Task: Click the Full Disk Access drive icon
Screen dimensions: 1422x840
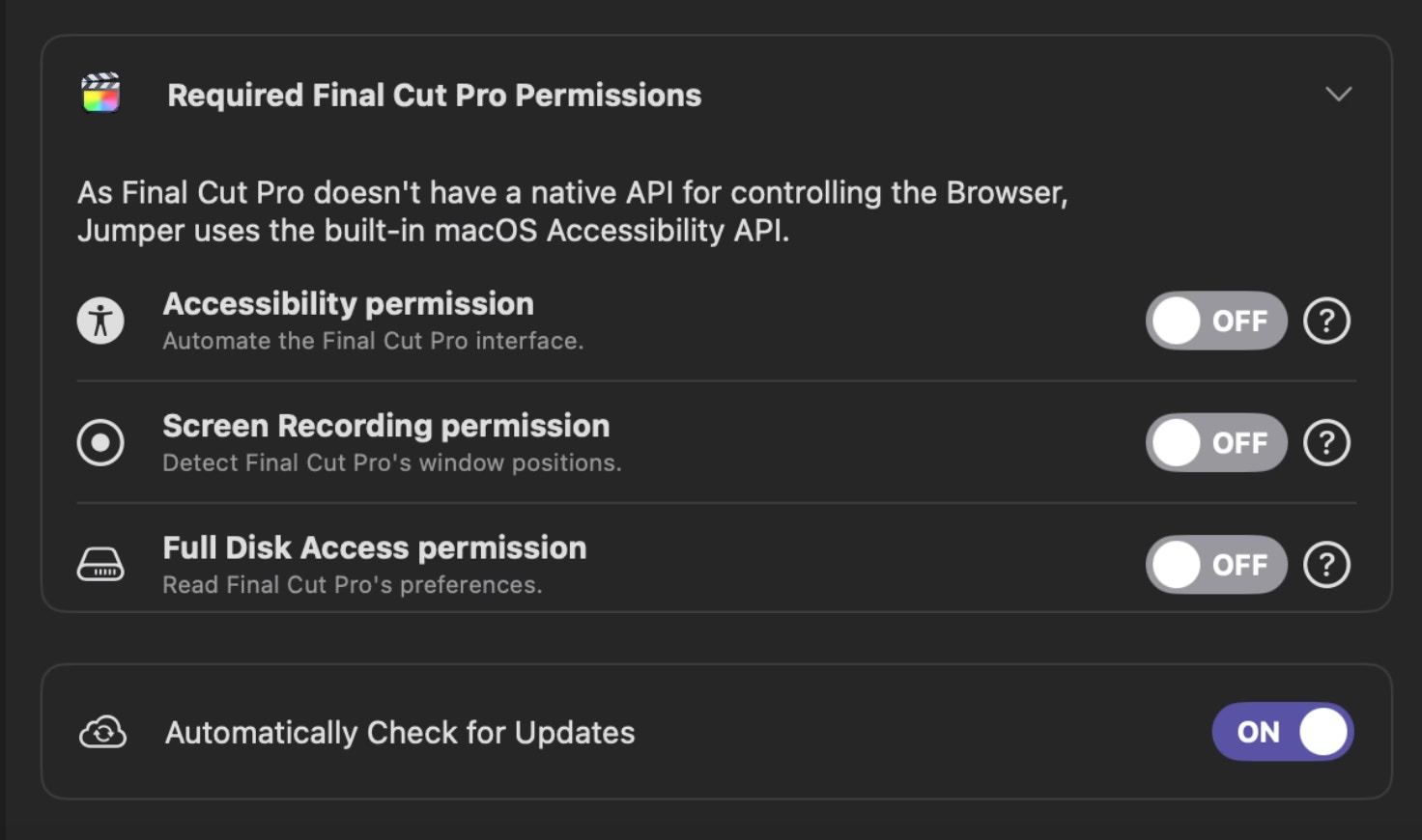Action: click(100, 564)
